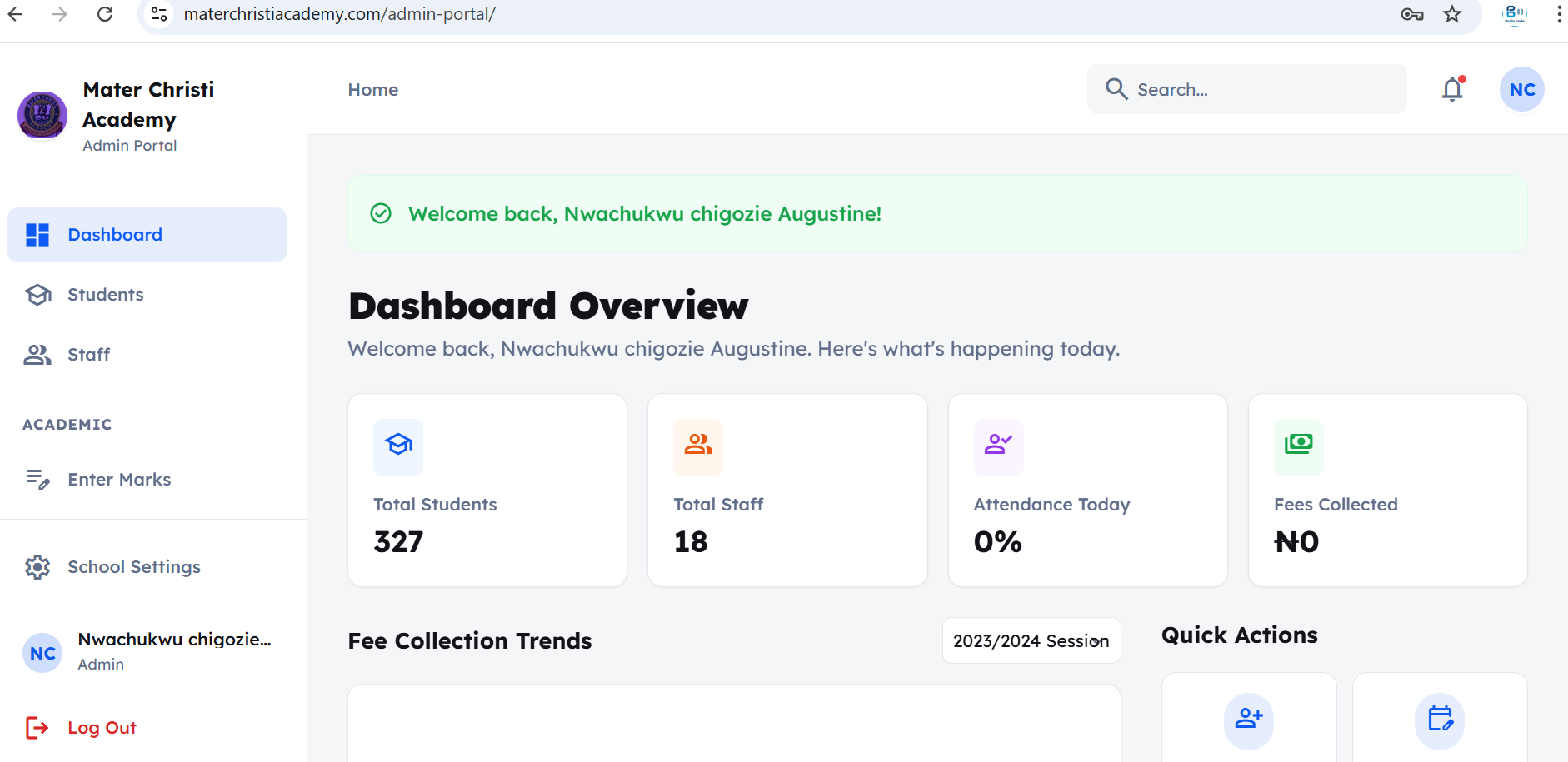Open School Settings from sidebar

tap(133, 567)
